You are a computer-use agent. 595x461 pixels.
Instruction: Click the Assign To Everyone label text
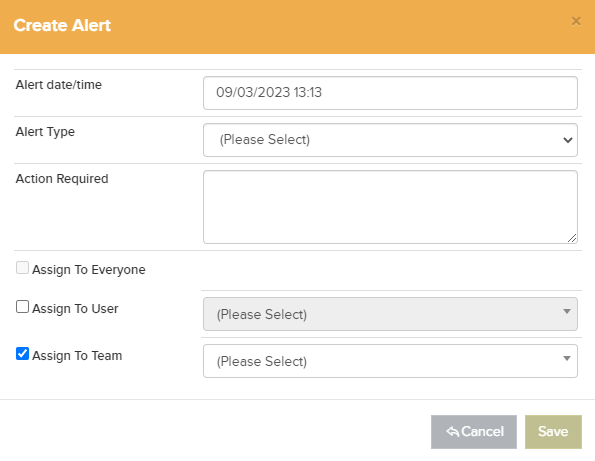coord(89,270)
